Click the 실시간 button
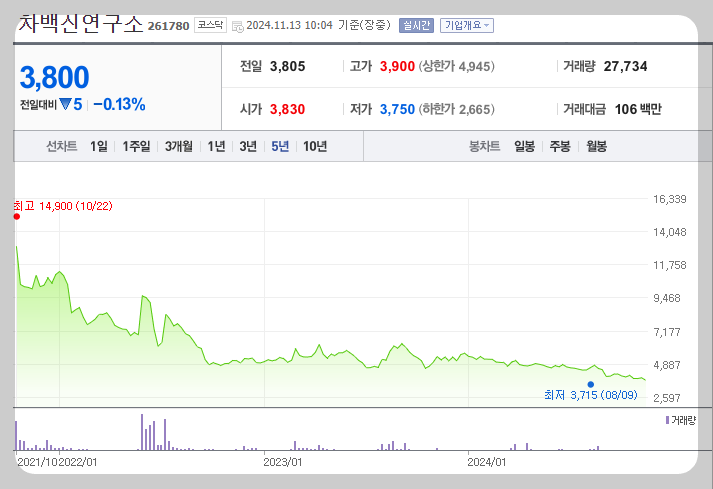 click(416, 25)
